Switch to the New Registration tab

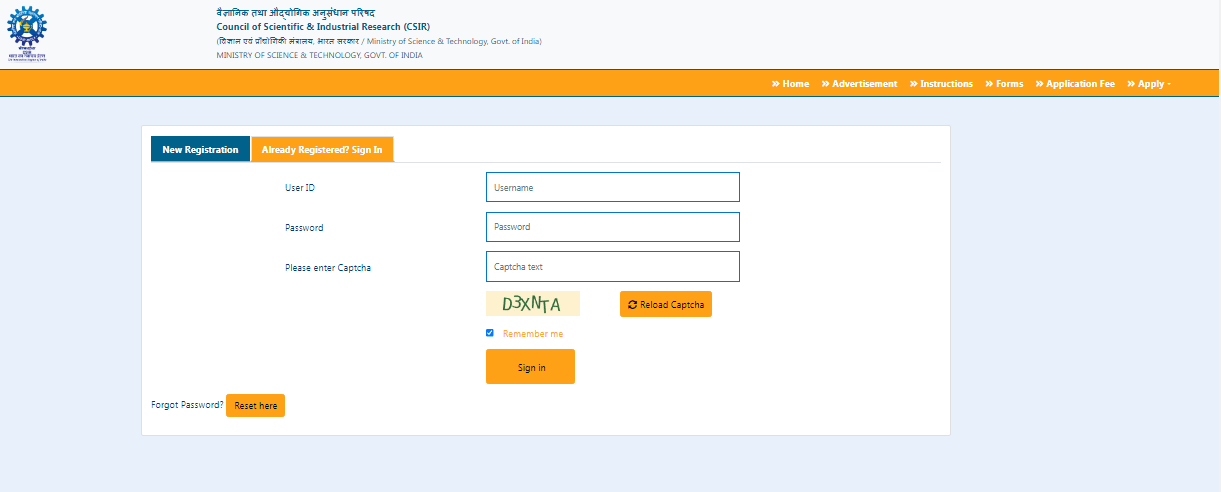click(x=200, y=150)
